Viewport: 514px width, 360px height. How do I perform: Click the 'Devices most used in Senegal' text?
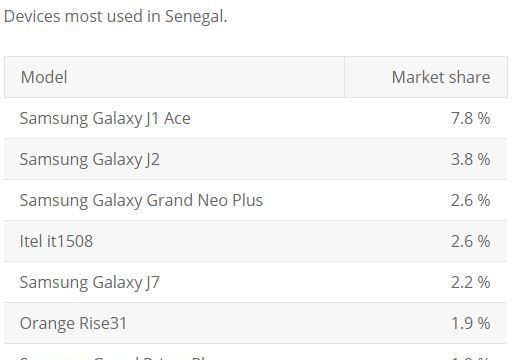point(115,16)
